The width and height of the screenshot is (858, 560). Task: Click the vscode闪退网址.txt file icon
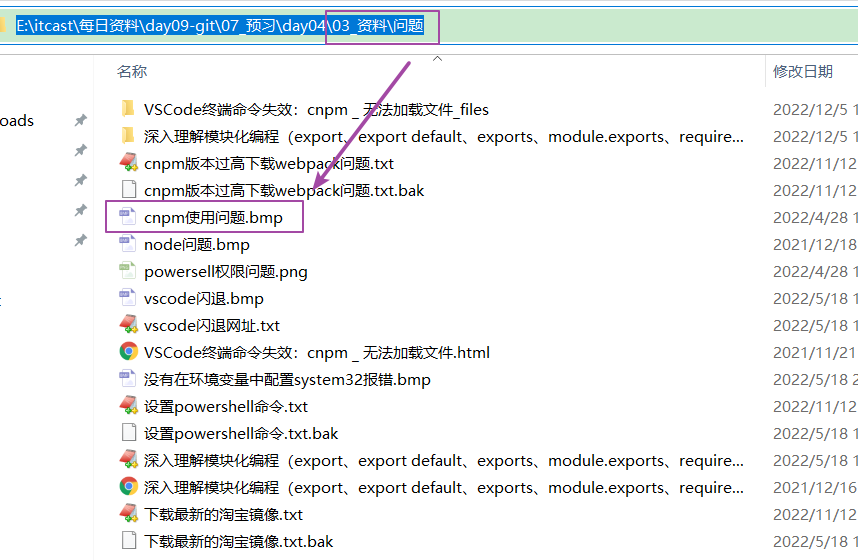[127, 325]
